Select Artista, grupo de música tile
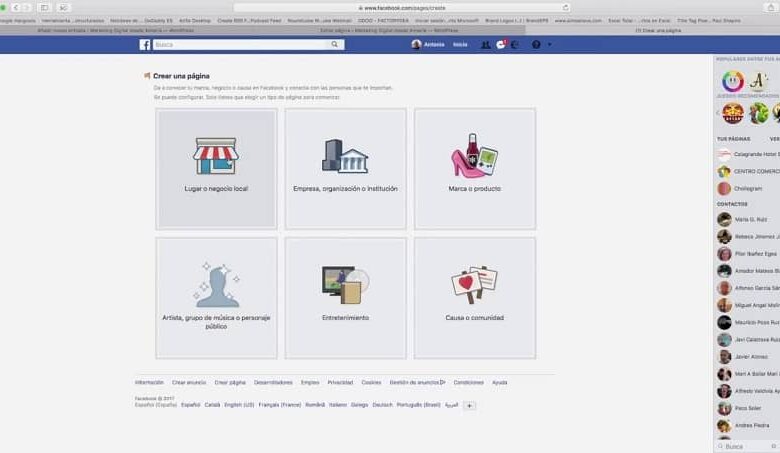This screenshot has height=453, width=780. 216,298
